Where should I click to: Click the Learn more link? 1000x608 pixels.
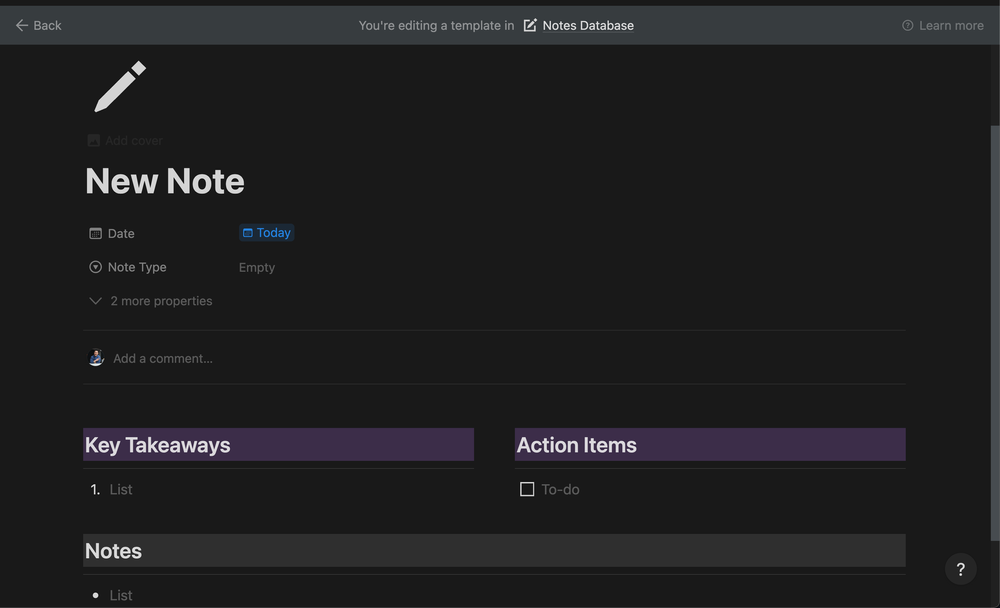click(951, 25)
